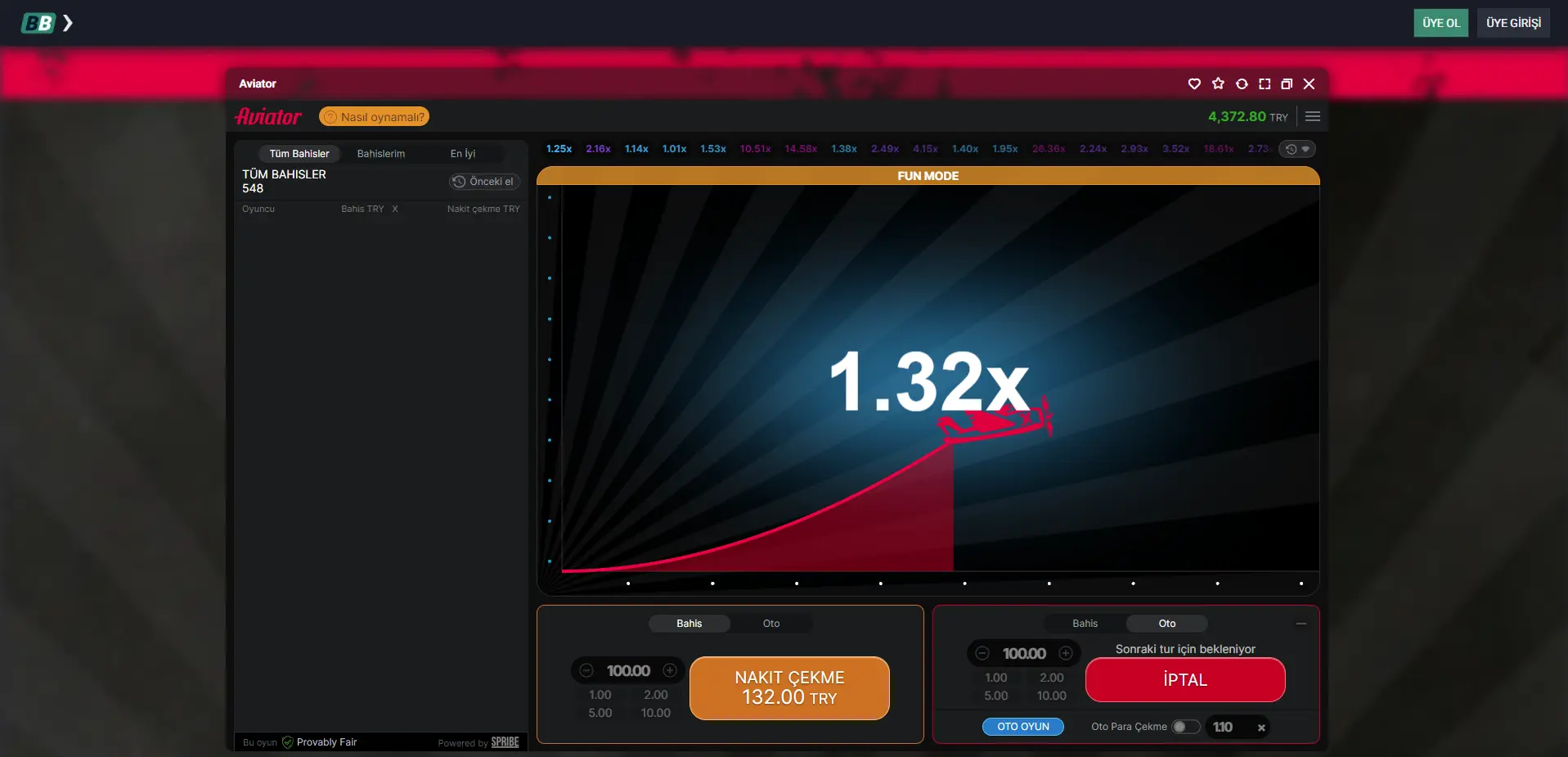1568x757 pixels.
Task: Click the 4.15x multiplier in history
Action: tap(925, 149)
